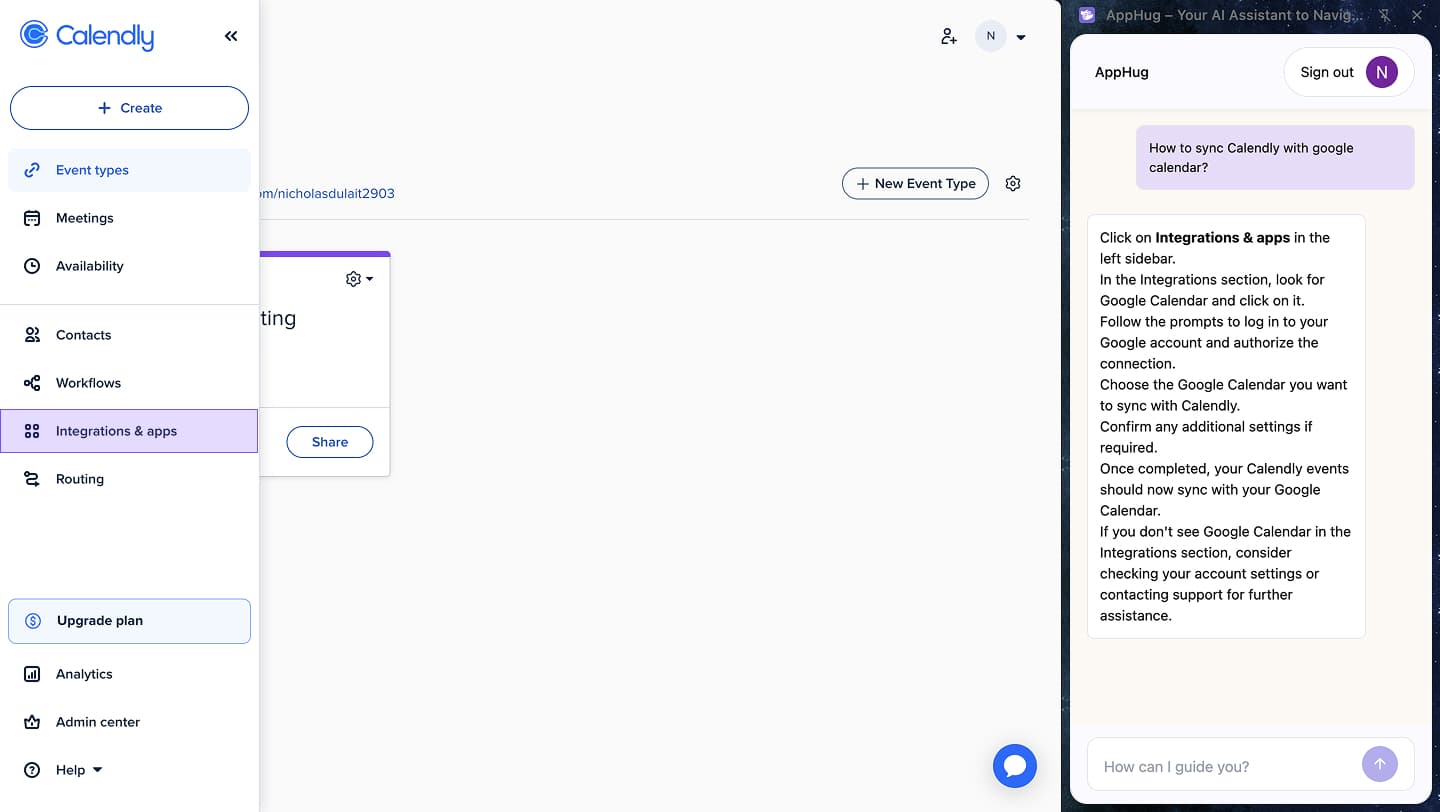Open Meetings in sidebar

[x=129, y=218]
